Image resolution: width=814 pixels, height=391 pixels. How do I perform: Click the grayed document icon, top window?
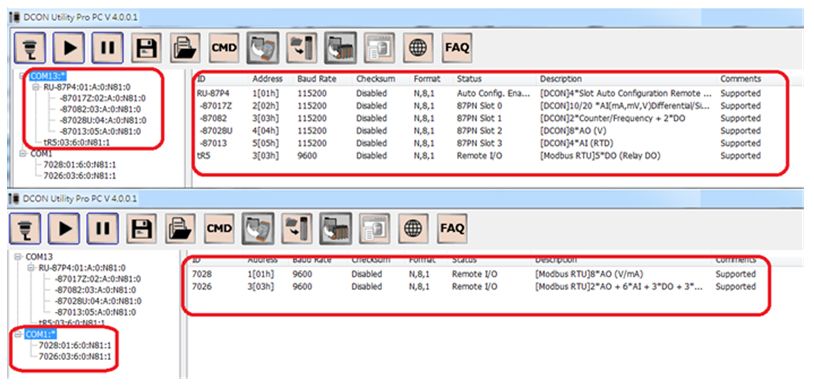coord(379,48)
